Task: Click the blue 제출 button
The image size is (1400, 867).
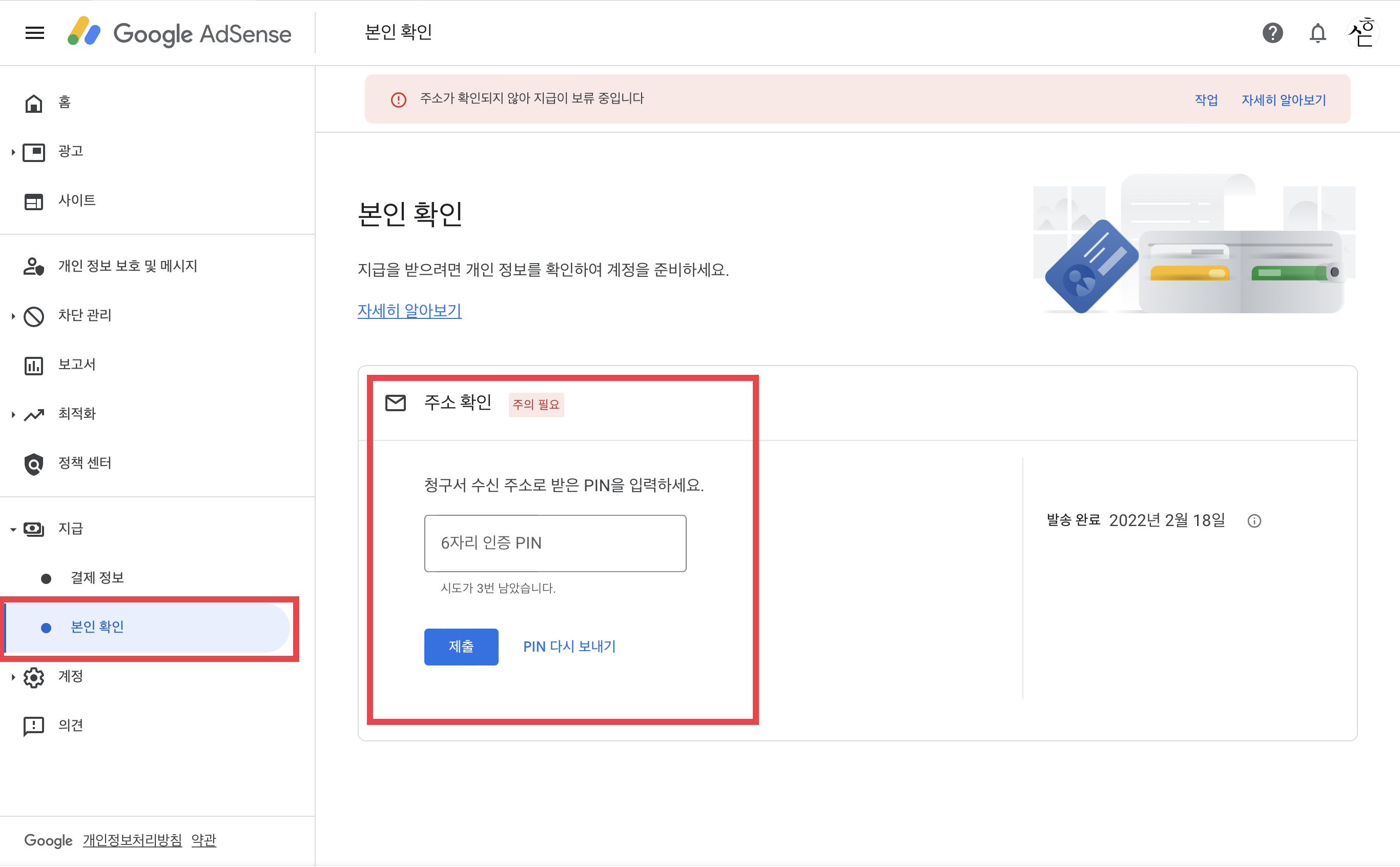Action: coord(461,647)
